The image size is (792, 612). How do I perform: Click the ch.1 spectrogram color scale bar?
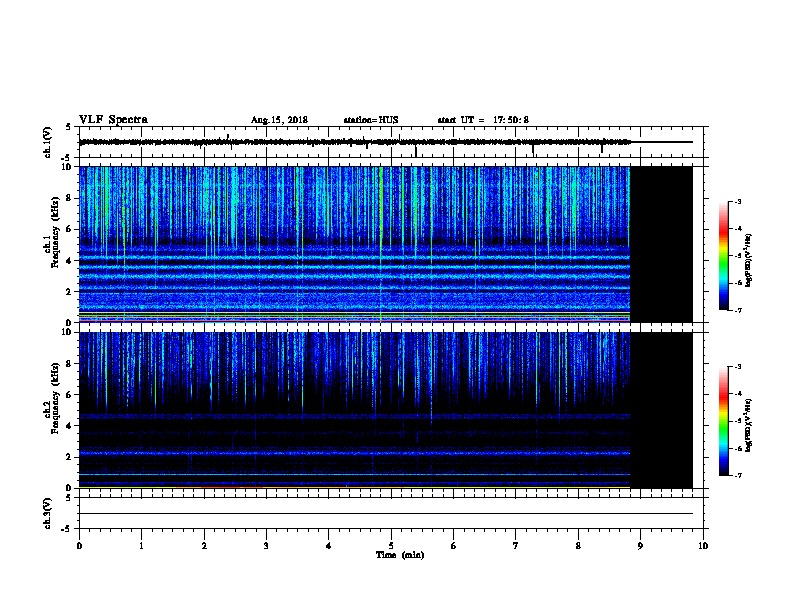[724, 256]
